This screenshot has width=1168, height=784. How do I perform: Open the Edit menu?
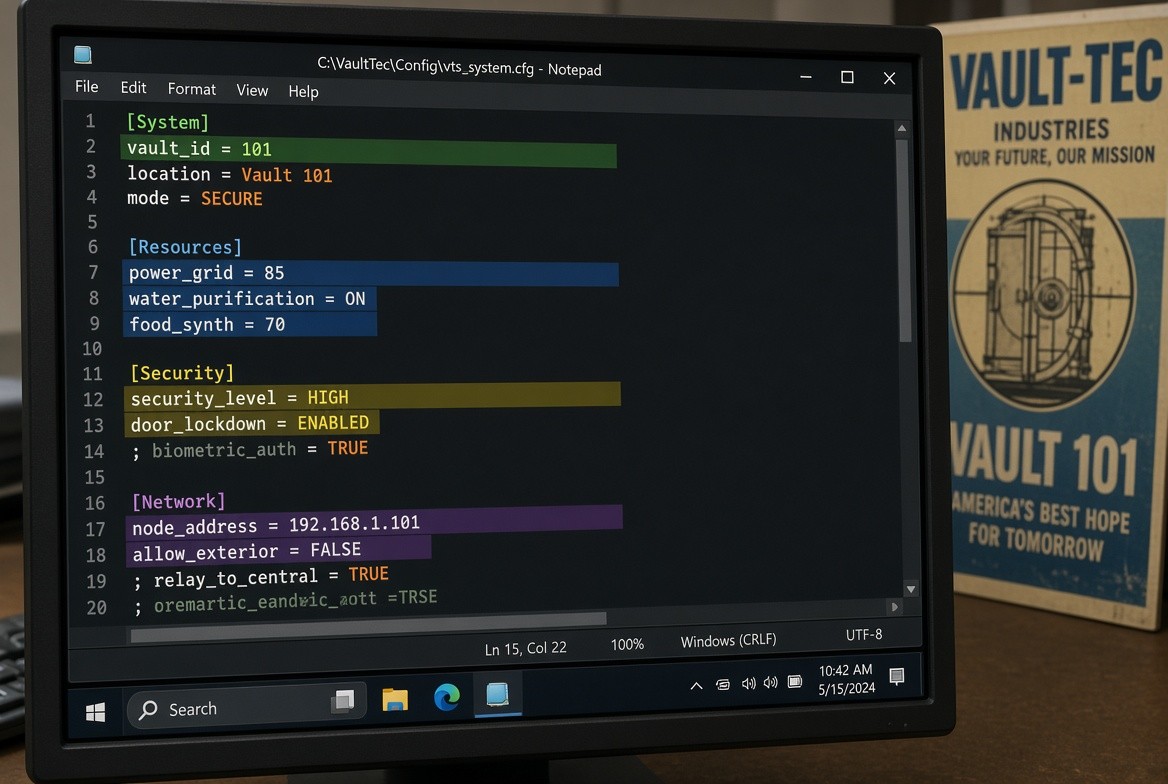133,88
